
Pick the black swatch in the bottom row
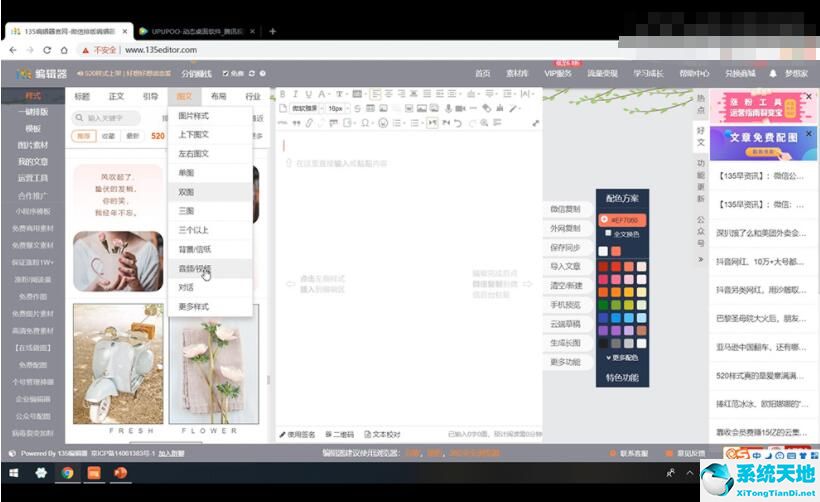[603, 344]
